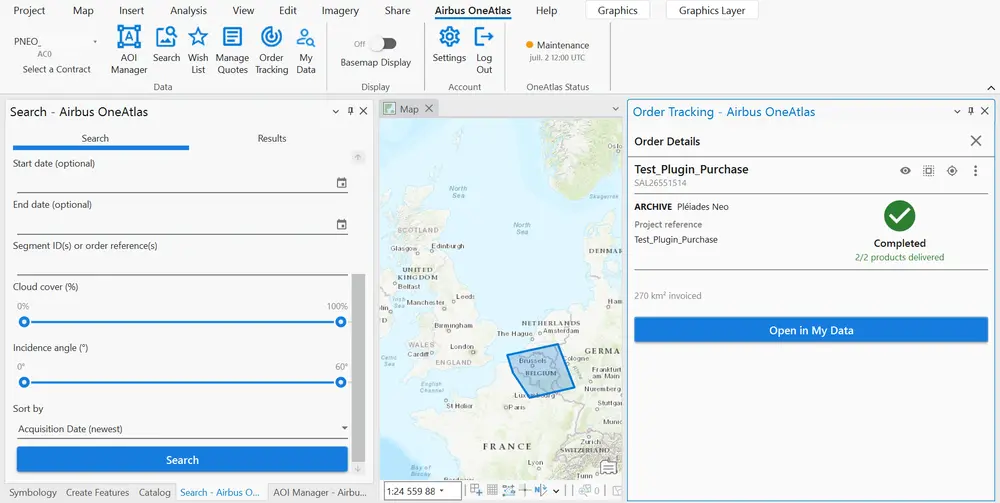
Task: Click the map snapping icon in status bar
Action: point(476,490)
